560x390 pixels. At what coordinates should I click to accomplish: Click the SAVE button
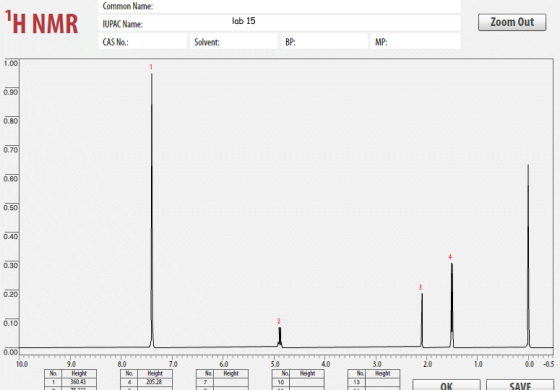click(520, 385)
